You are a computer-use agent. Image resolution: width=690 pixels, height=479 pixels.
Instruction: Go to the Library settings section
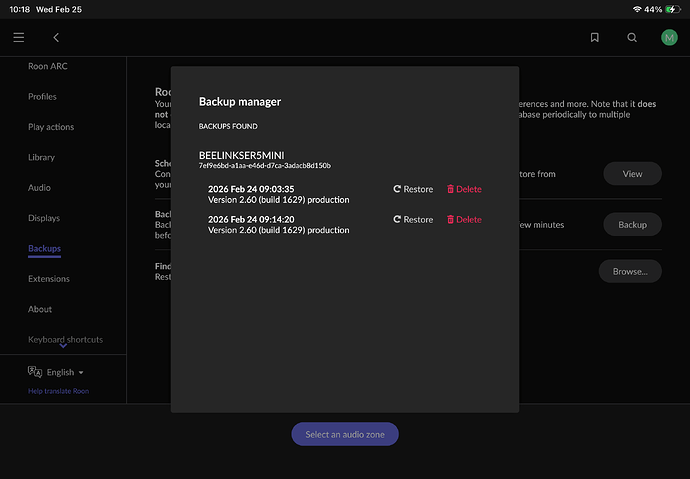pos(41,158)
